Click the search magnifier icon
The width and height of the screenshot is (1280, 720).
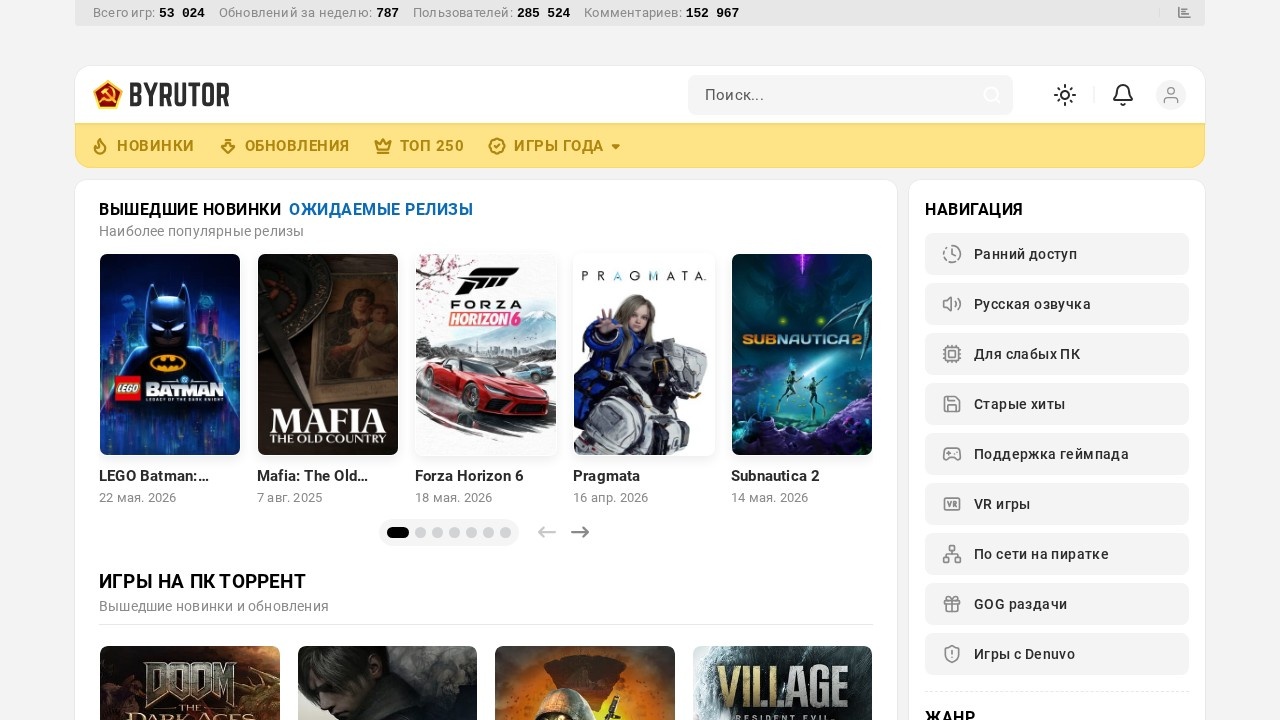pyautogui.click(x=992, y=95)
